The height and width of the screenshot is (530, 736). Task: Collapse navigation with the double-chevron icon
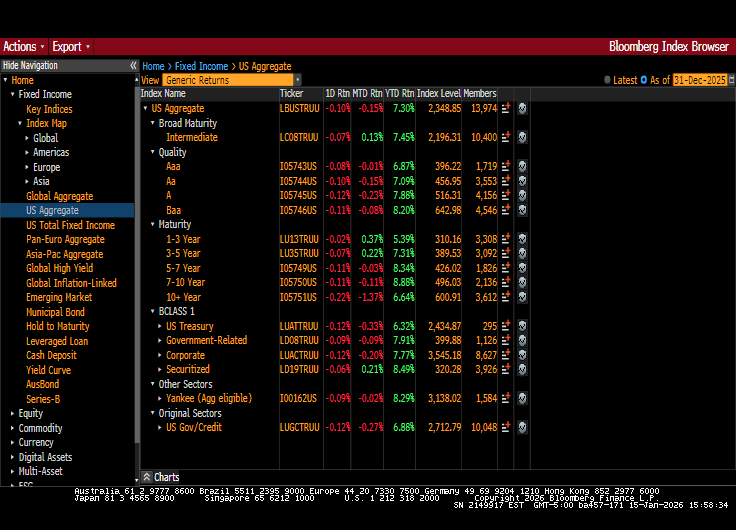click(133, 66)
